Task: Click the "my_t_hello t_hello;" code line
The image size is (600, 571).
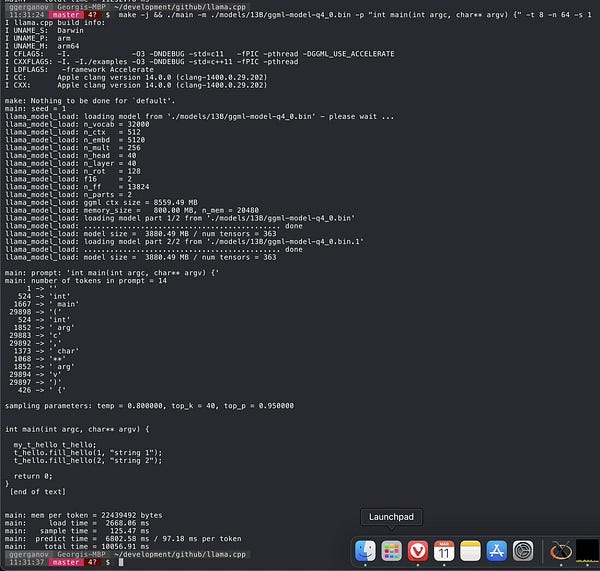Action: (55, 445)
